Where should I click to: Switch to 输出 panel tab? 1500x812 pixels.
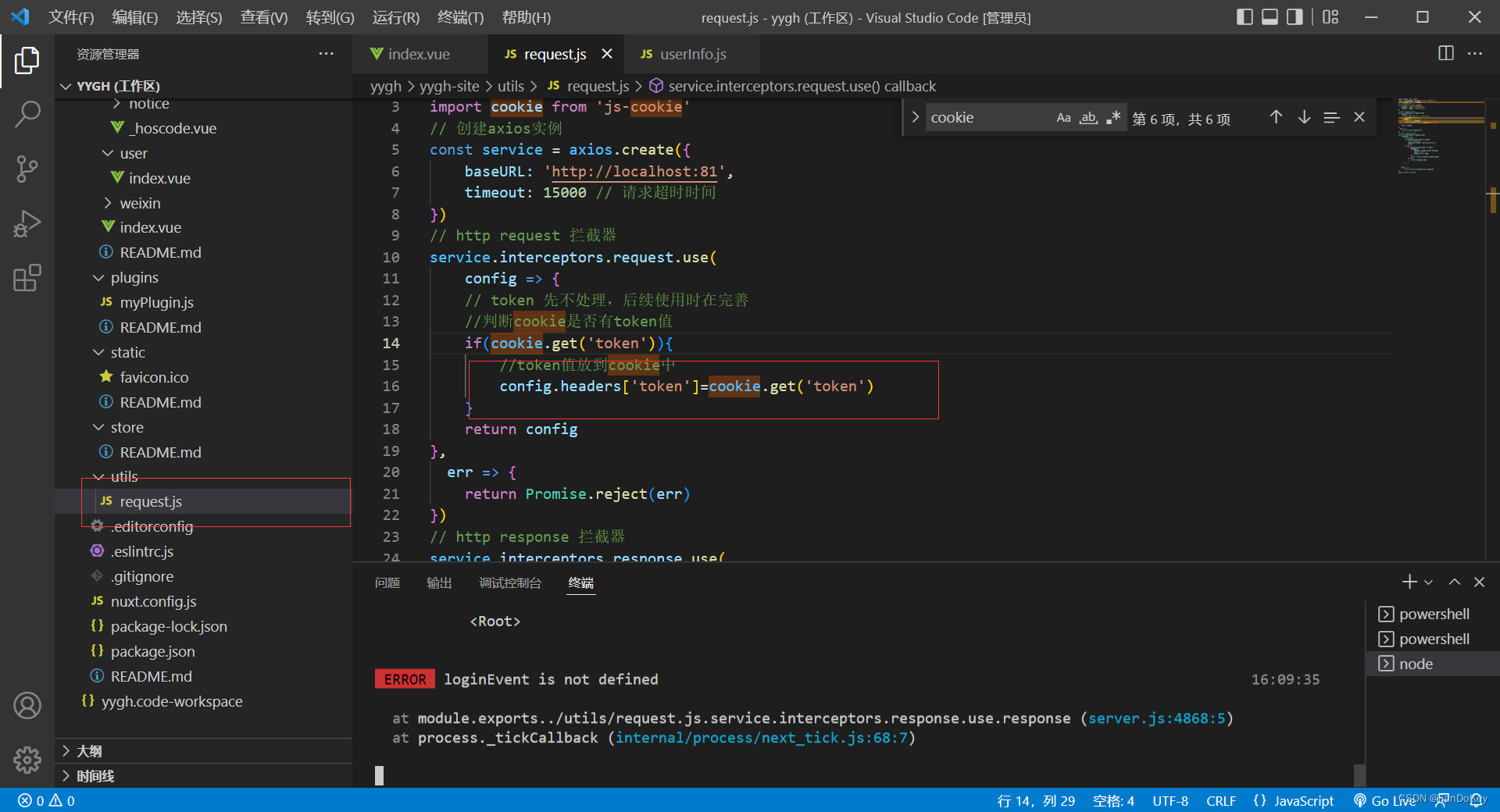click(439, 582)
